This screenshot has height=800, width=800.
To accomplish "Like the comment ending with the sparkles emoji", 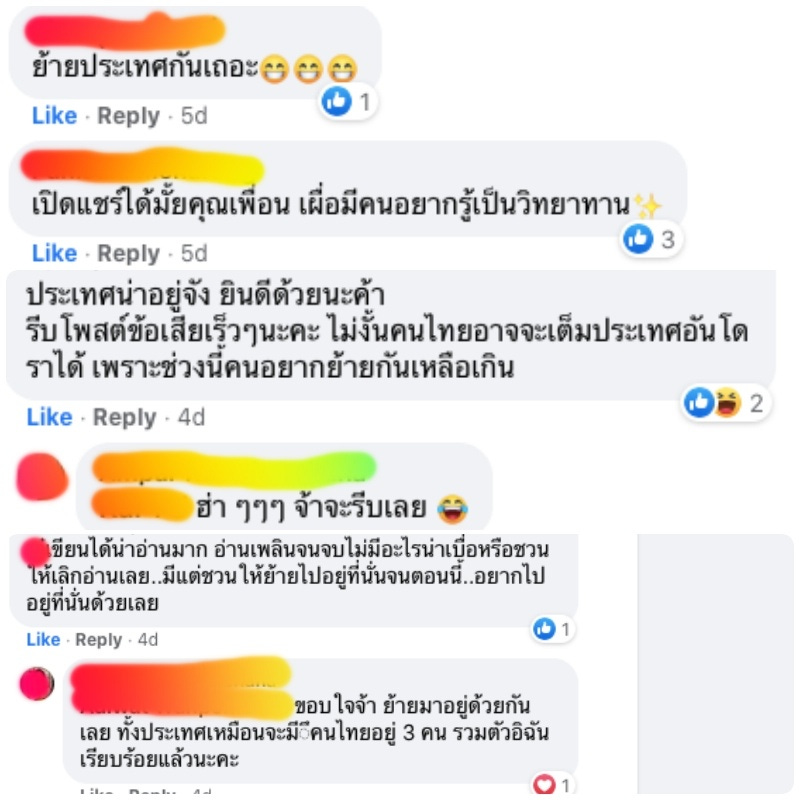I will [55, 253].
